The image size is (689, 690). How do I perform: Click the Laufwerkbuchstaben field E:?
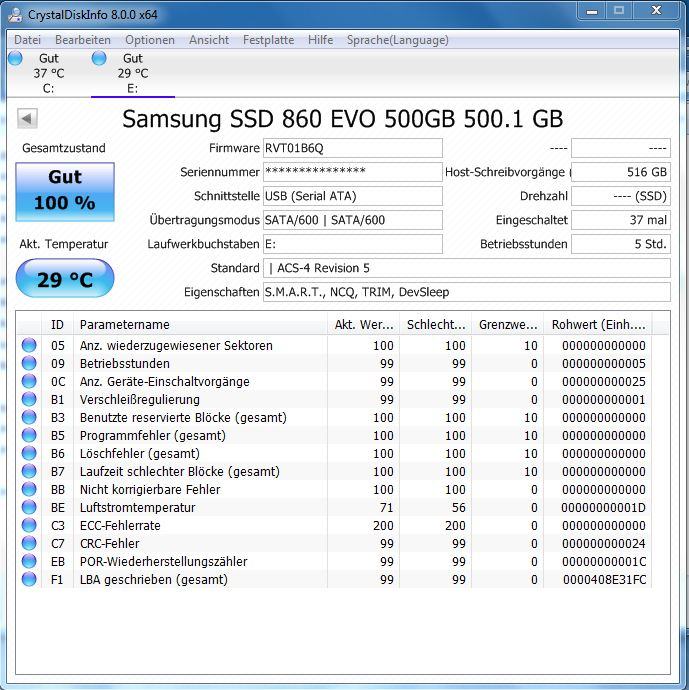tap(352, 244)
